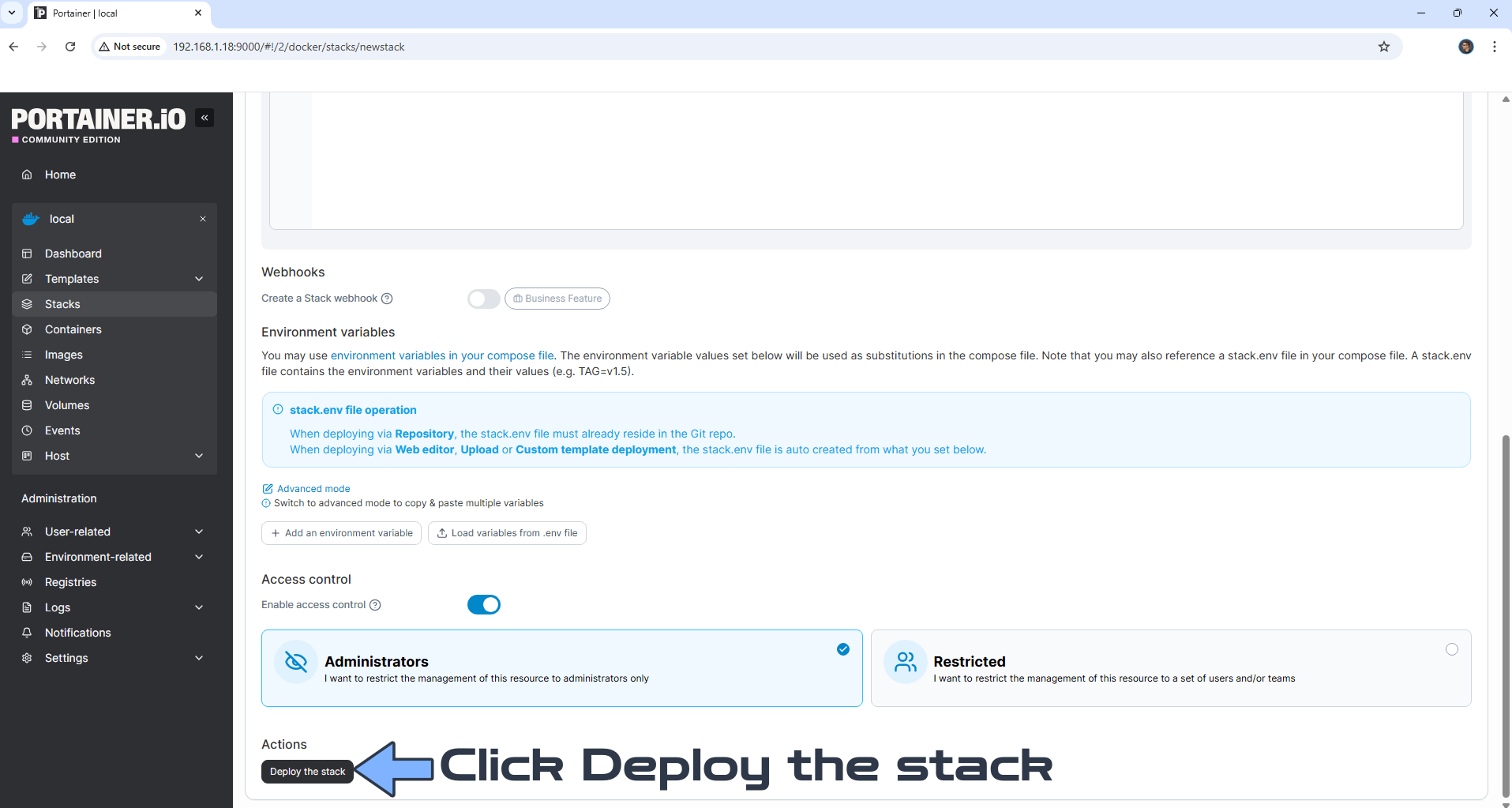
Task: Open the Volumes section
Action: (66, 405)
